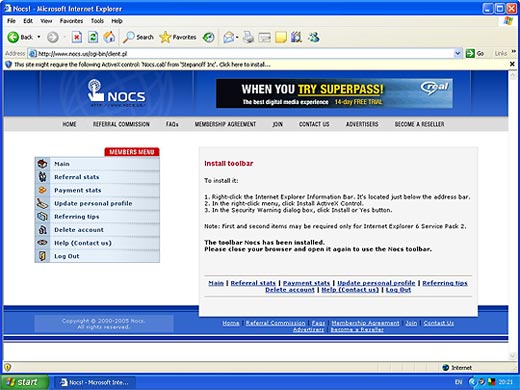
Task: Go back with the Back arrow button
Action: pos(20,37)
